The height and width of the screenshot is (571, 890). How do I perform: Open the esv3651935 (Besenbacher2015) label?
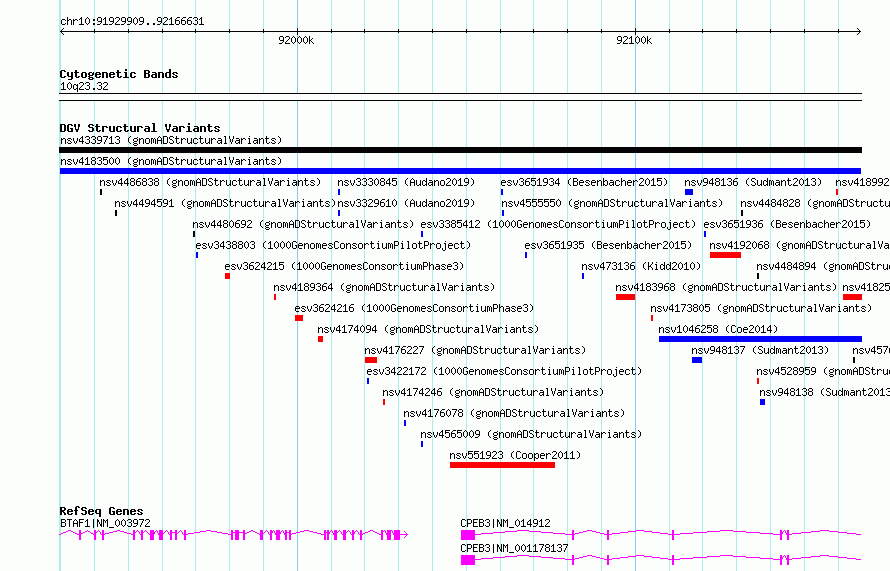coord(608,245)
